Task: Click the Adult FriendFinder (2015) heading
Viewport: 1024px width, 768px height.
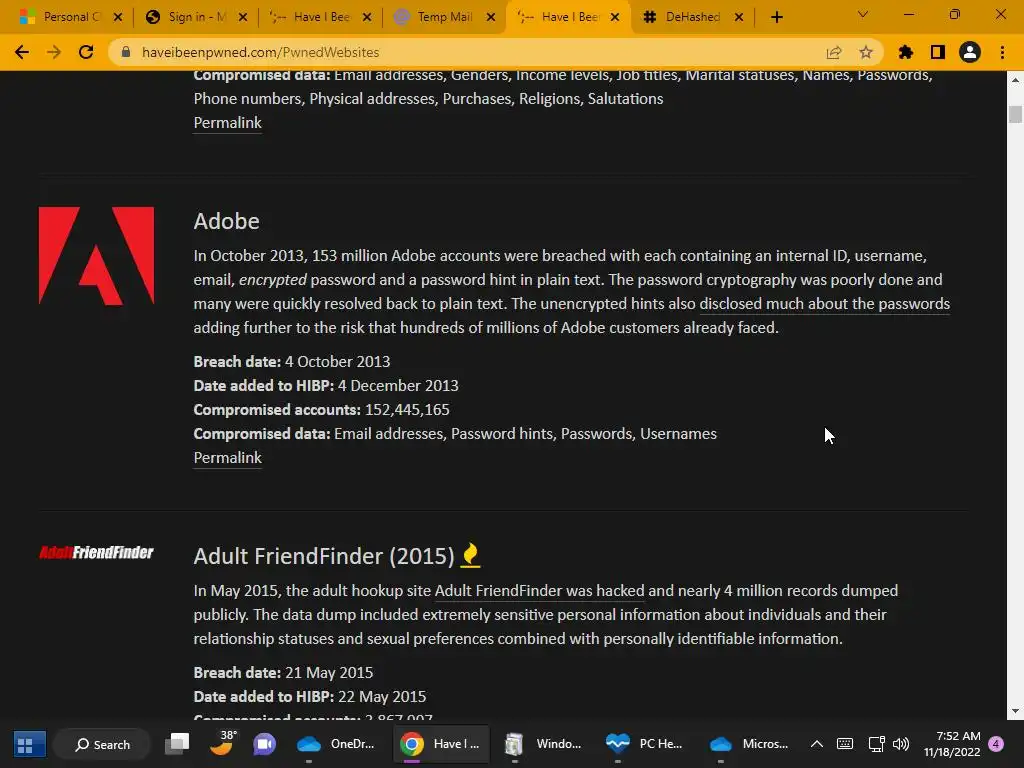Action: [323, 556]
